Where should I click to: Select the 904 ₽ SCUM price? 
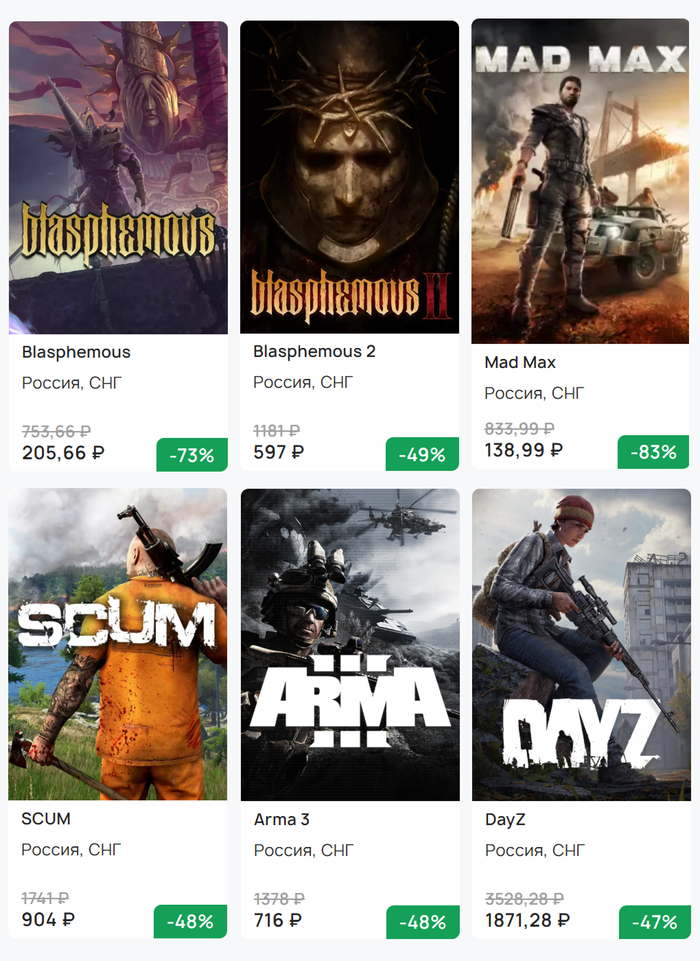click(48, 919)
